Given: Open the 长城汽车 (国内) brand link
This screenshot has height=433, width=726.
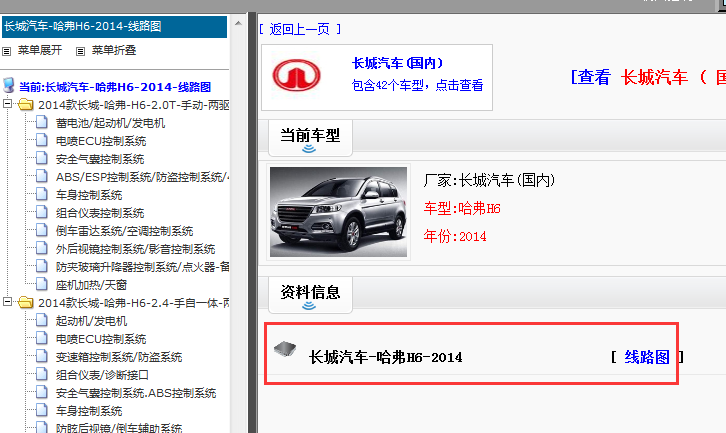Looking at the screenshot, I should [398, 63].
